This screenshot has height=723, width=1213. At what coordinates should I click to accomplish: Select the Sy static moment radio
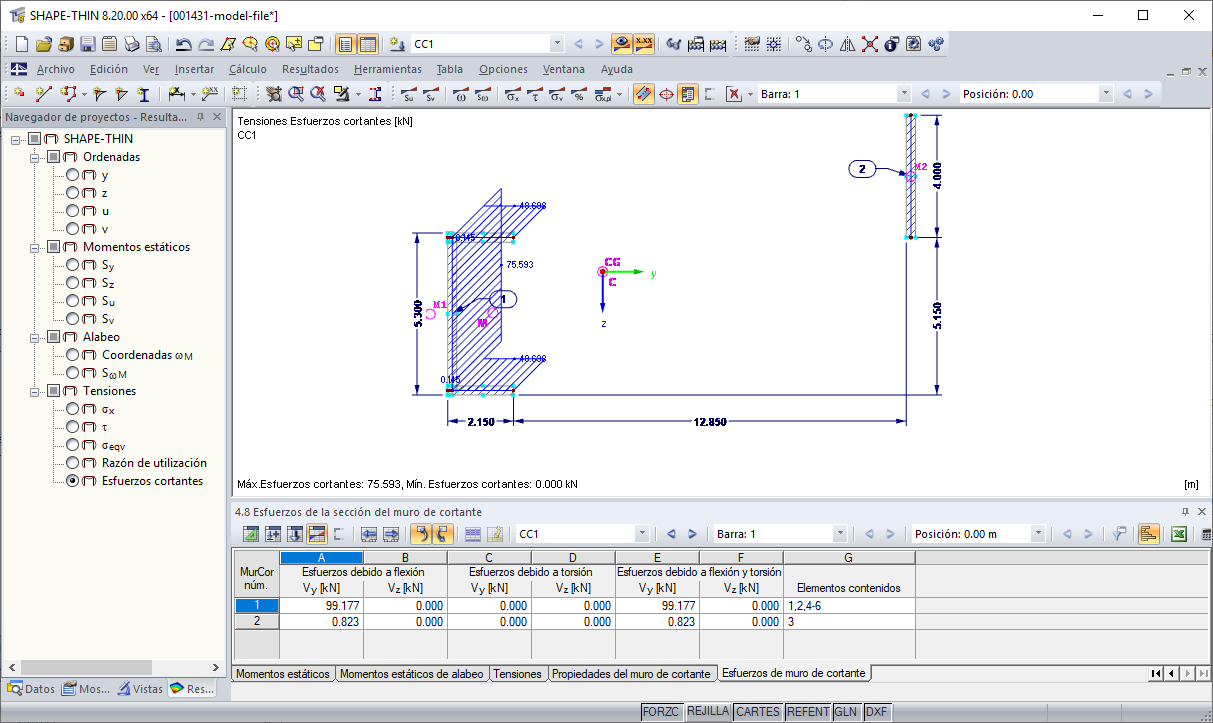72,265
